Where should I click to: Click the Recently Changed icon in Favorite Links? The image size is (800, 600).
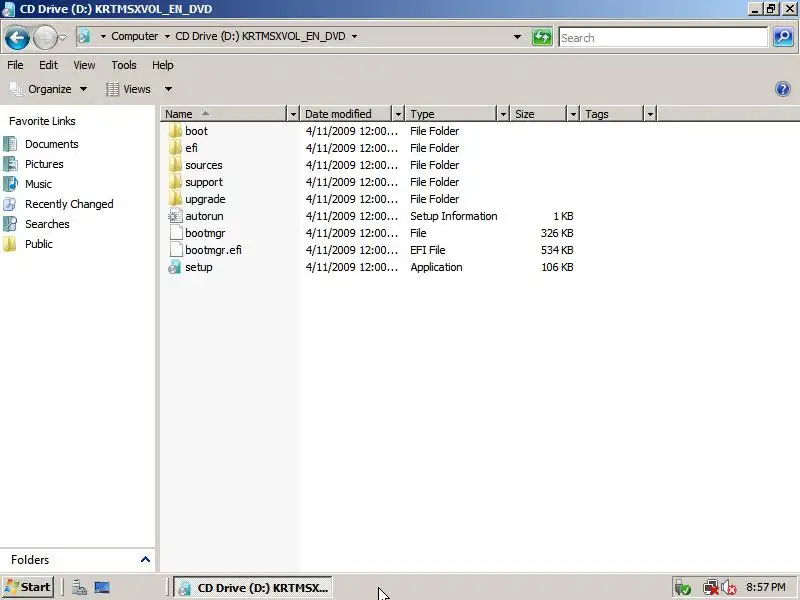pyautogui.click(x=10, y=204)
